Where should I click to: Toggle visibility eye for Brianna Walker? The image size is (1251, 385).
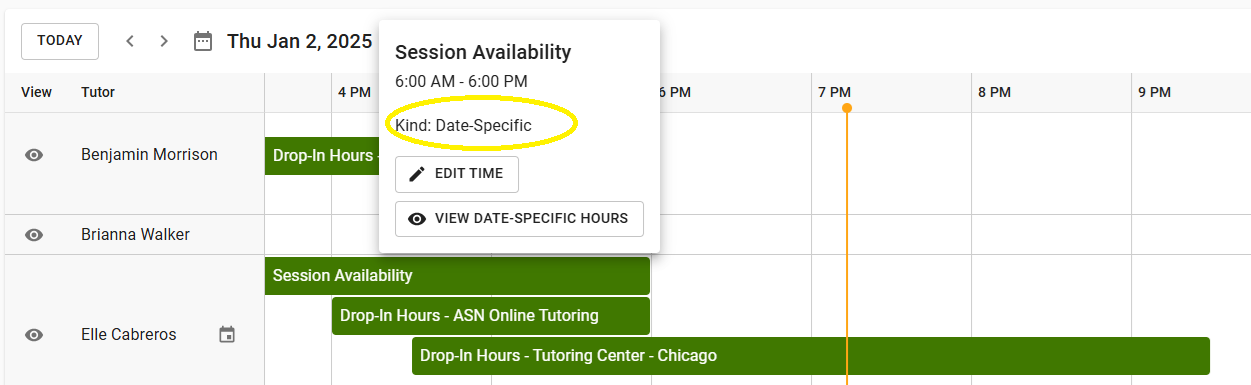(x=34, y=235)
